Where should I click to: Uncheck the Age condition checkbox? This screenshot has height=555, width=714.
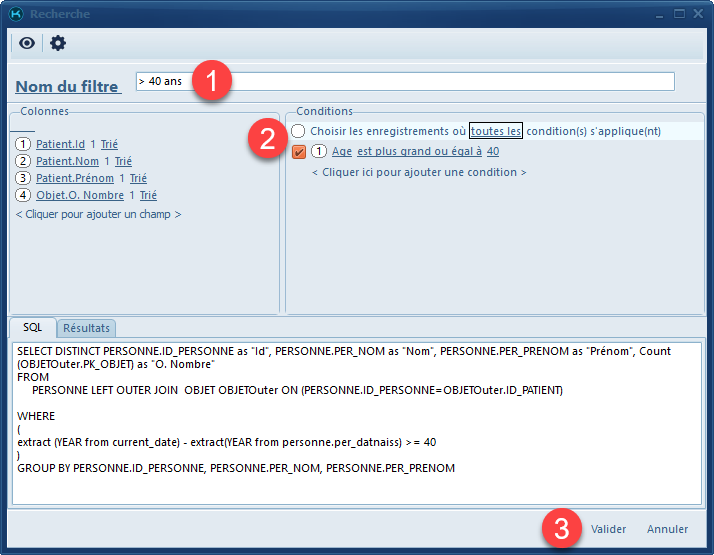pos(298,152)
